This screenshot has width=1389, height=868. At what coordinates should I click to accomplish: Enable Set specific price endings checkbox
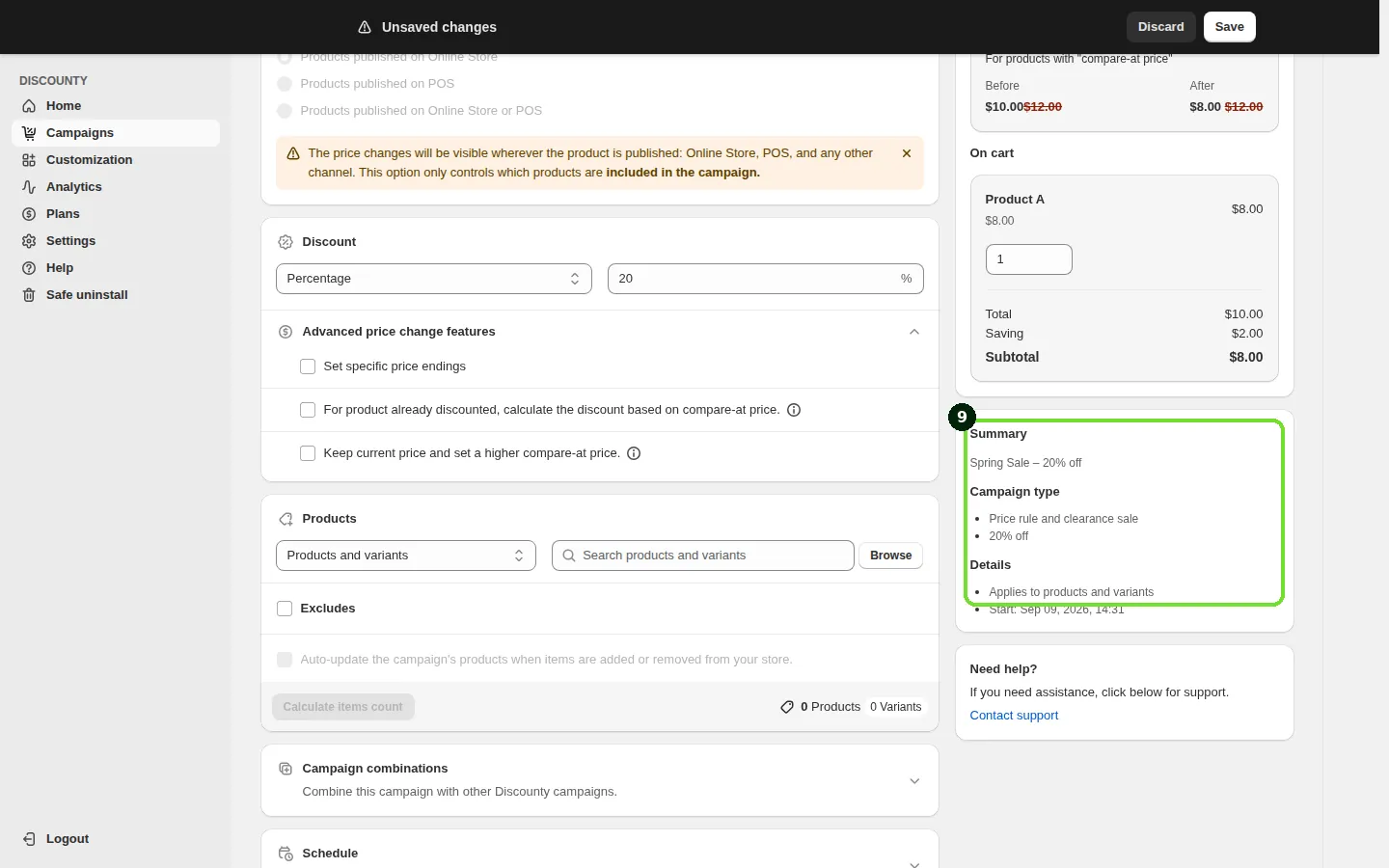pos(308,366)
